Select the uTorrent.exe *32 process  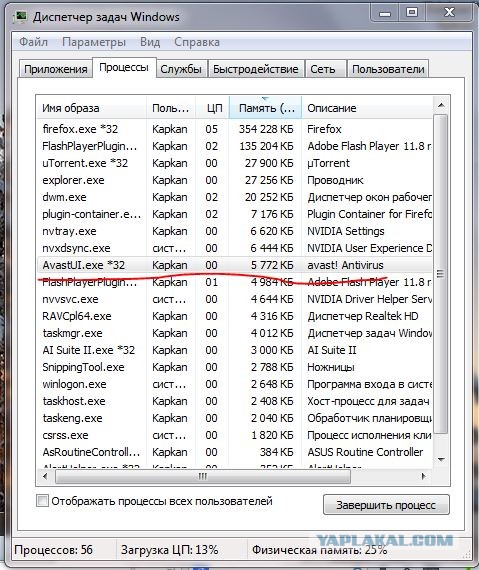pos(234,163)
